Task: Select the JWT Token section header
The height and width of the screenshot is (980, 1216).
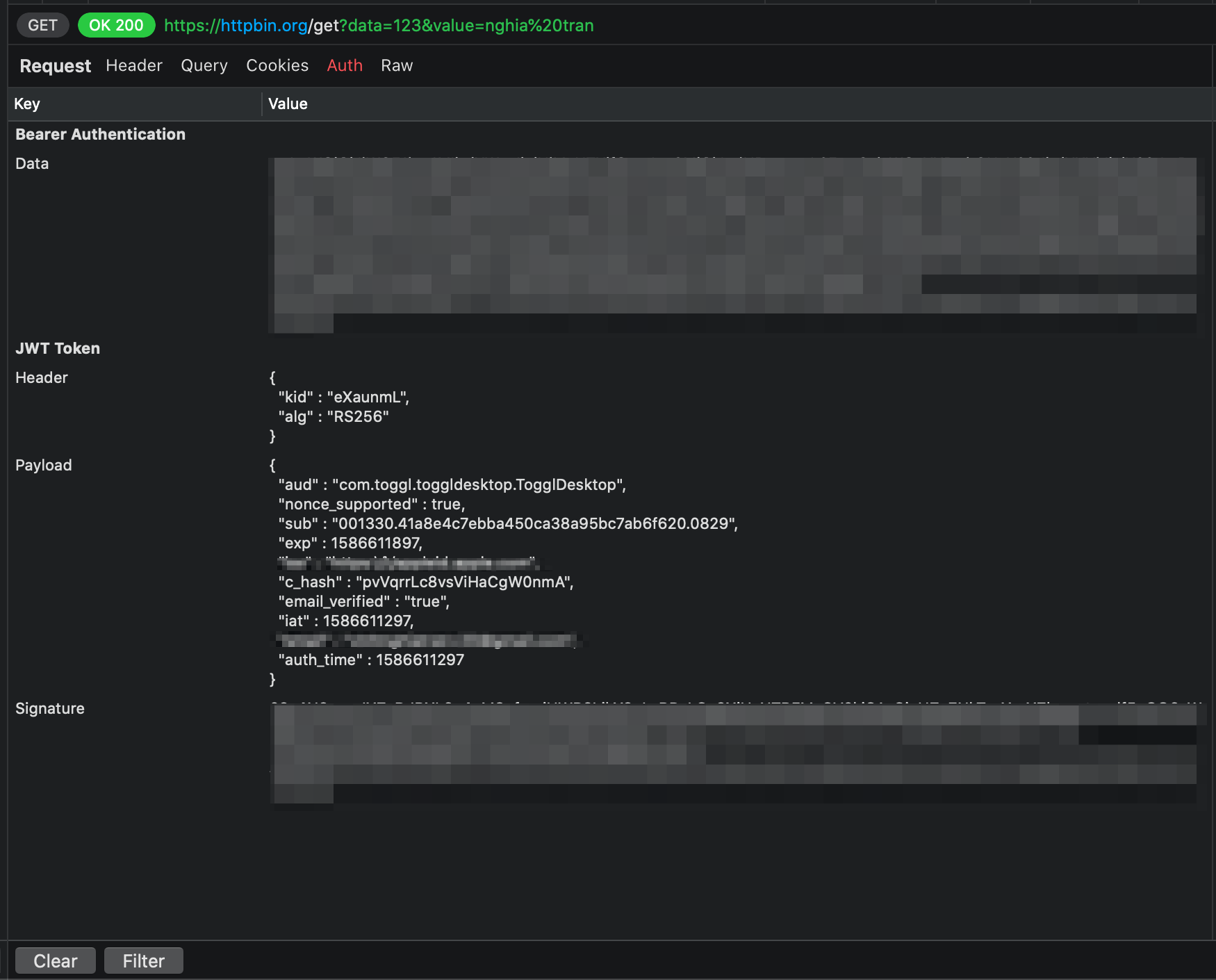Action: [x=58, y=348]
